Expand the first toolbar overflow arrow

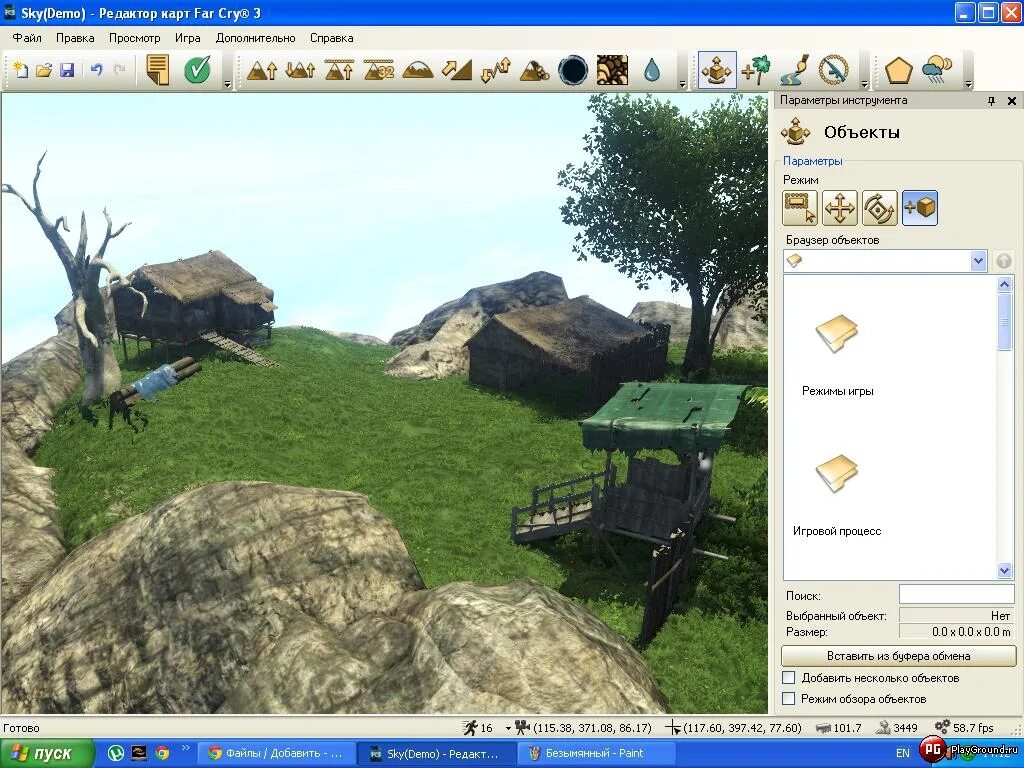(227, 84)
